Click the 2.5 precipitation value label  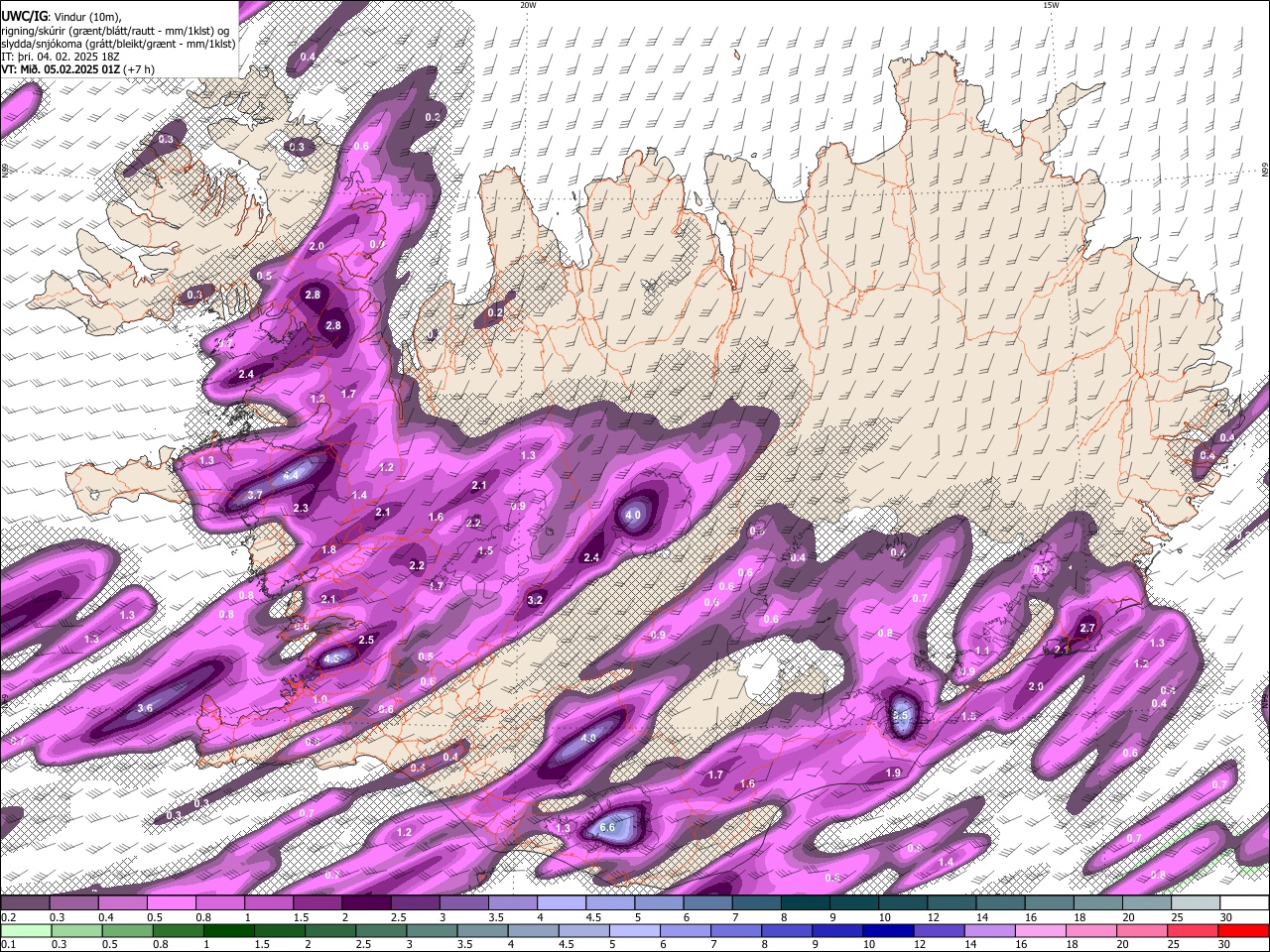tap(366, 640)
